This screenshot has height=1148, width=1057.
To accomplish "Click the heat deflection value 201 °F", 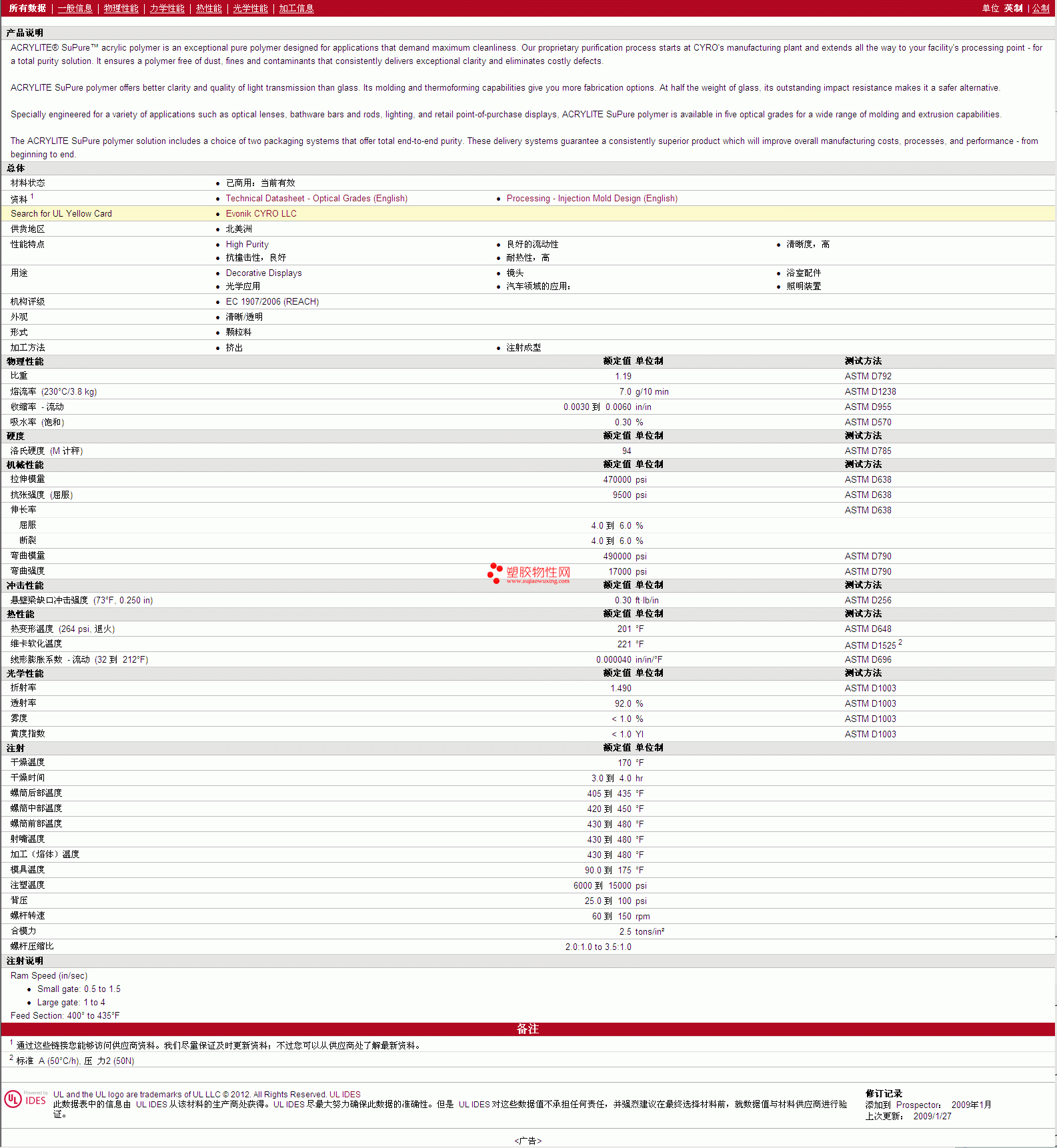I will coord(630,629).
